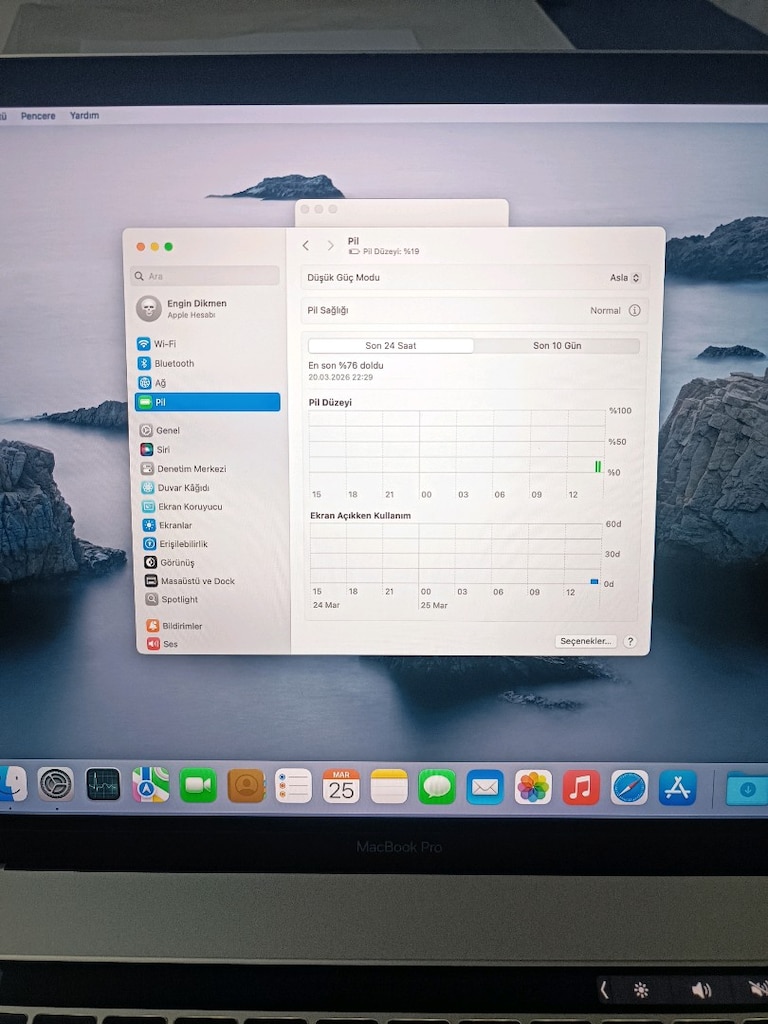
Task: Go back with the left chevron
Action: (x=306, y=246)
